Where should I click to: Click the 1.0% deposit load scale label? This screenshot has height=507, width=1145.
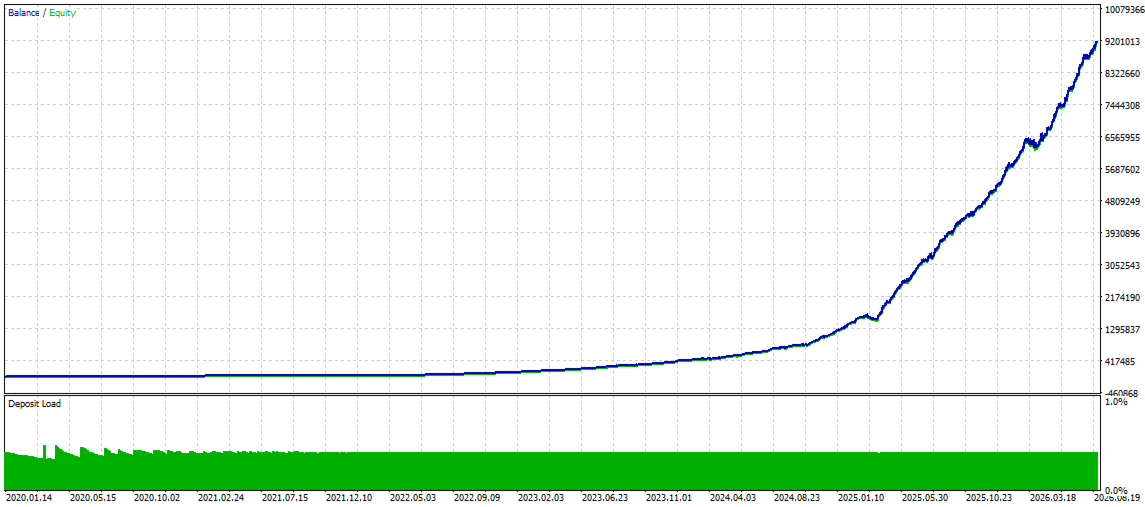1117,402
